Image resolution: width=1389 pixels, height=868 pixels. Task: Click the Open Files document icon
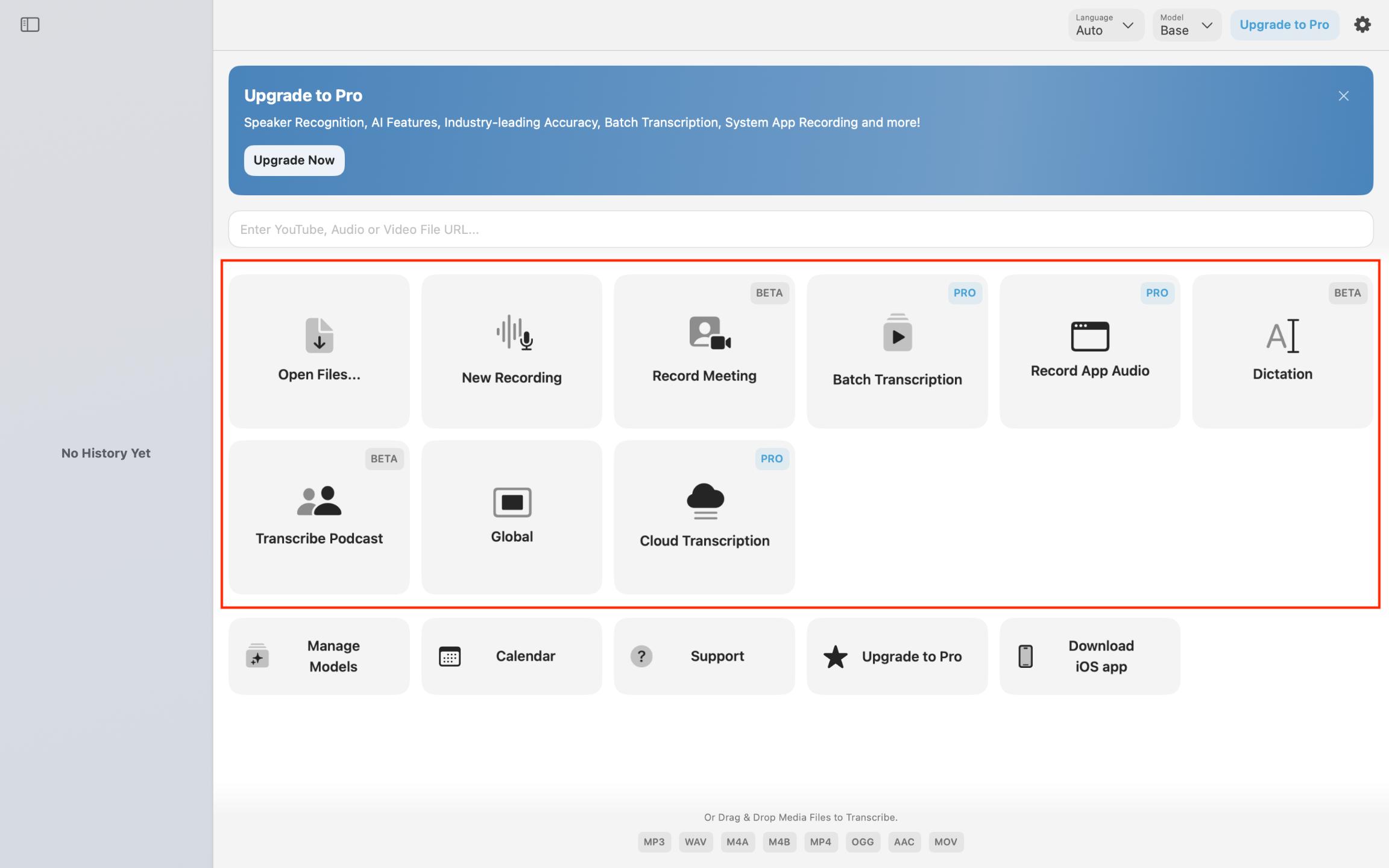(x=319, y=335)
